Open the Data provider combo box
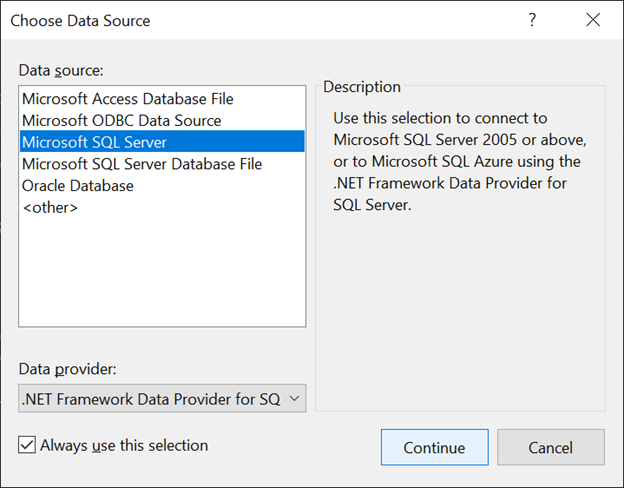624x488 pixels. point(150,399)
